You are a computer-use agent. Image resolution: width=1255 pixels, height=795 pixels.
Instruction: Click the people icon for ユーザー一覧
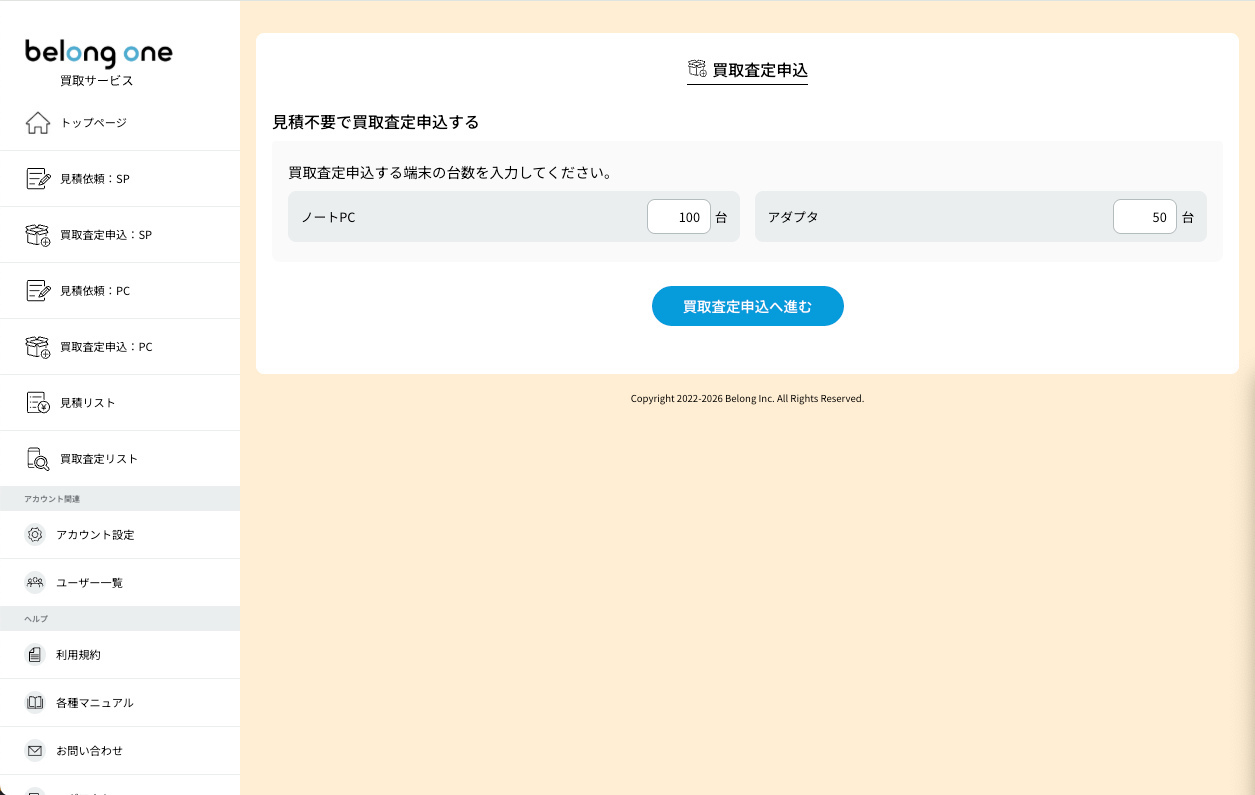click(x=35, y=583)
